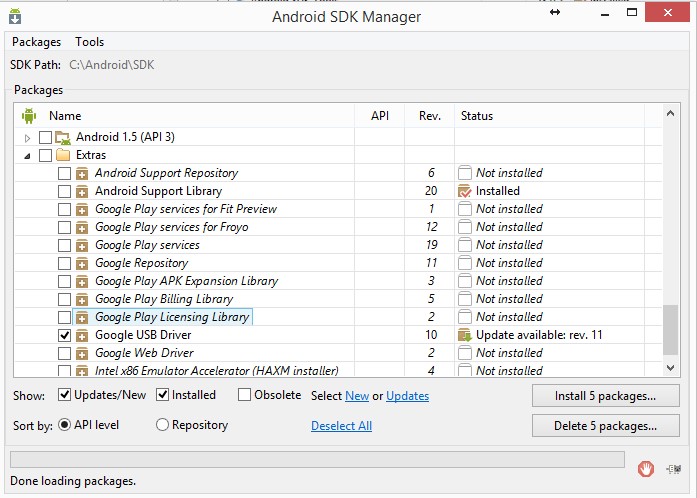
Task: Click the package icon for Google Play Licensing Library
Action: click(82, 317)
